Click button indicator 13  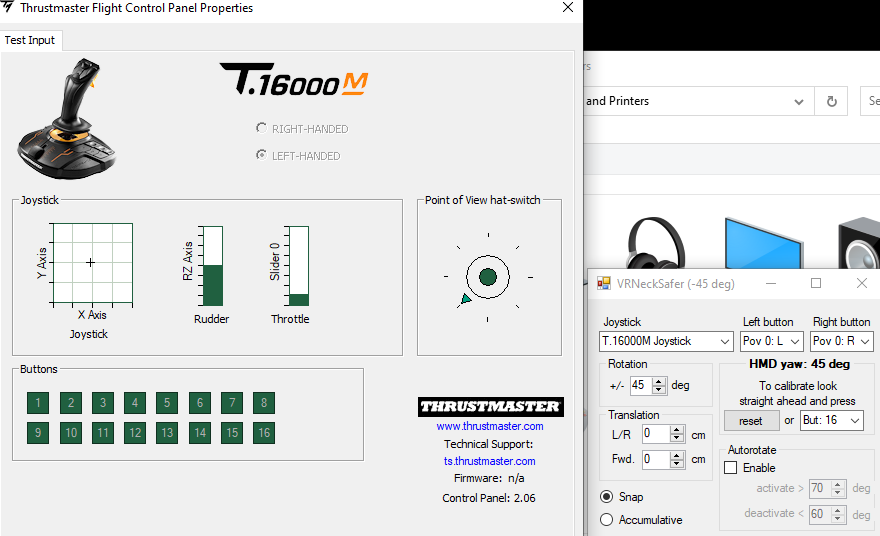coord(167,433)
